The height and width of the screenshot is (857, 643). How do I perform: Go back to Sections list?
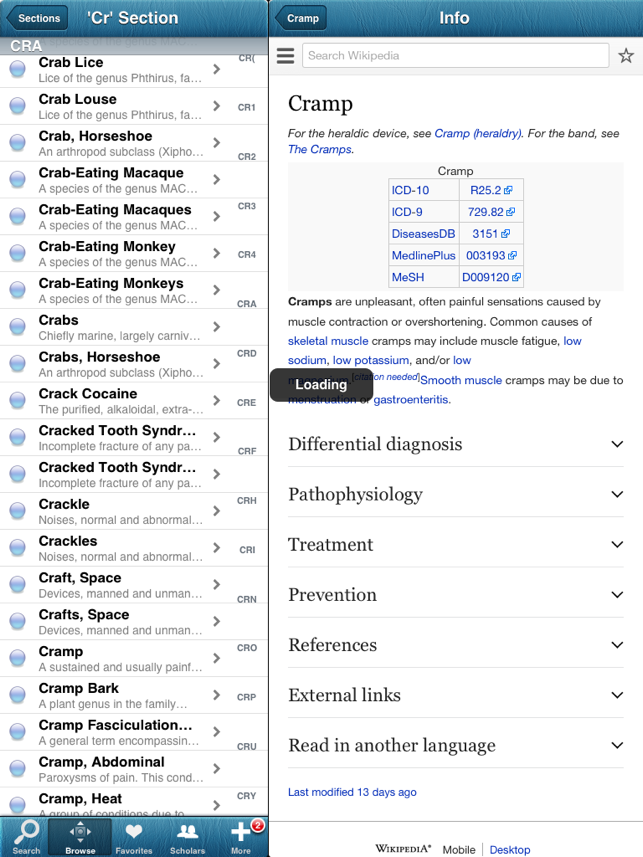pyautogui.click(x=36, y=18)
